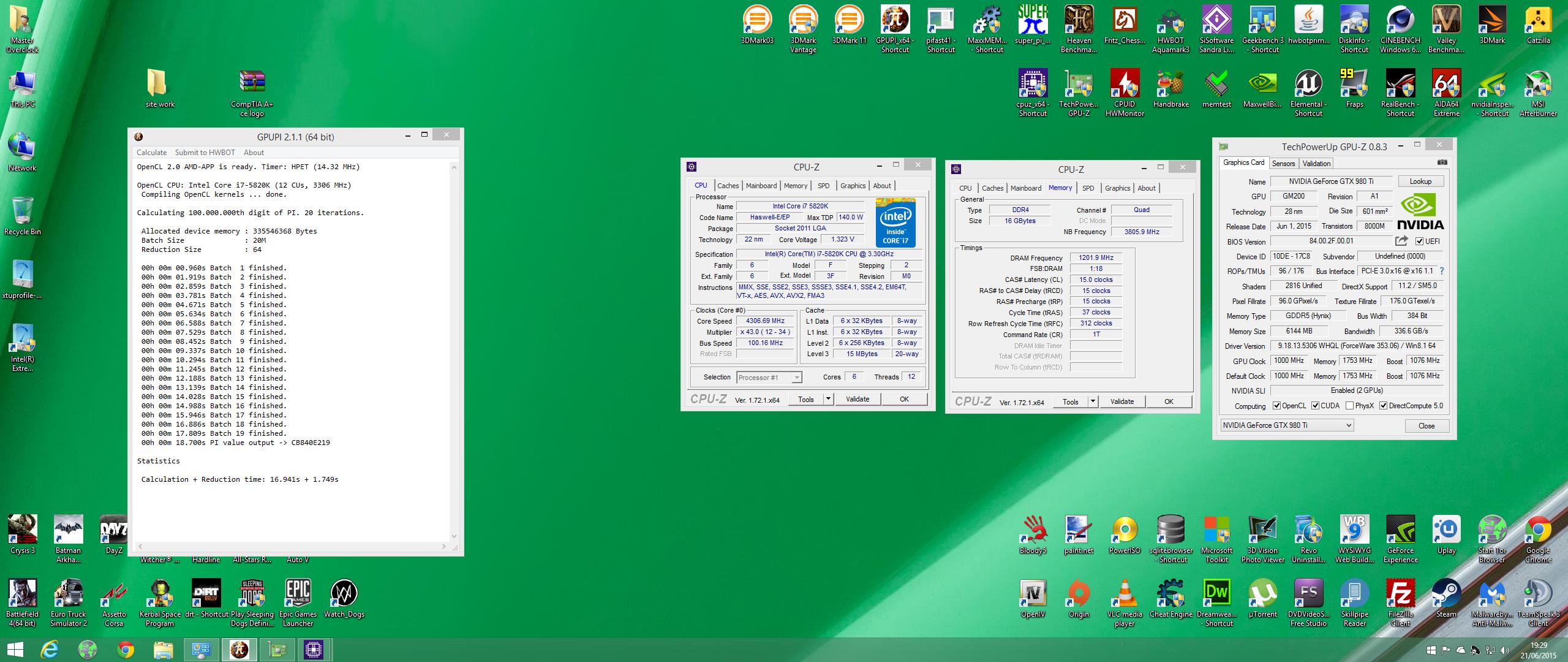This screenshot has height=662, width=1568.
Task: Click Tools button in left CPU-Z window
Action: click(806, 399)
